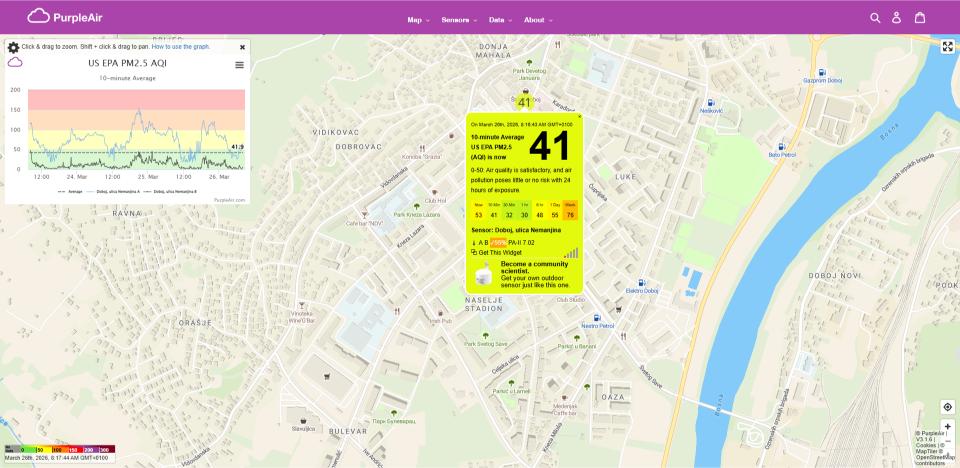Screen dimensions: 960x468
Task: Expand the About menu
Action: (538, 20)
